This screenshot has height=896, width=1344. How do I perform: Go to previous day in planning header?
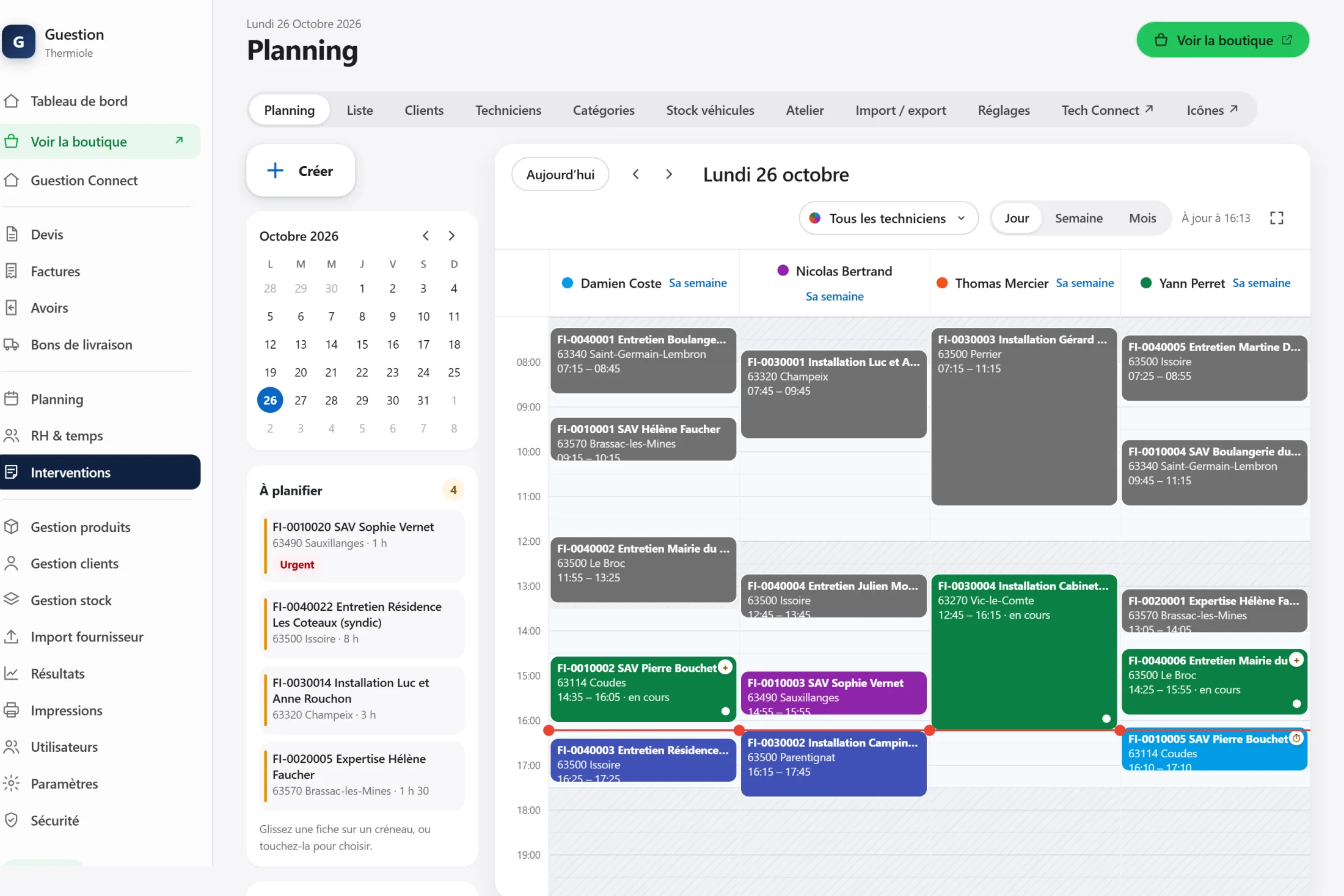636,174
